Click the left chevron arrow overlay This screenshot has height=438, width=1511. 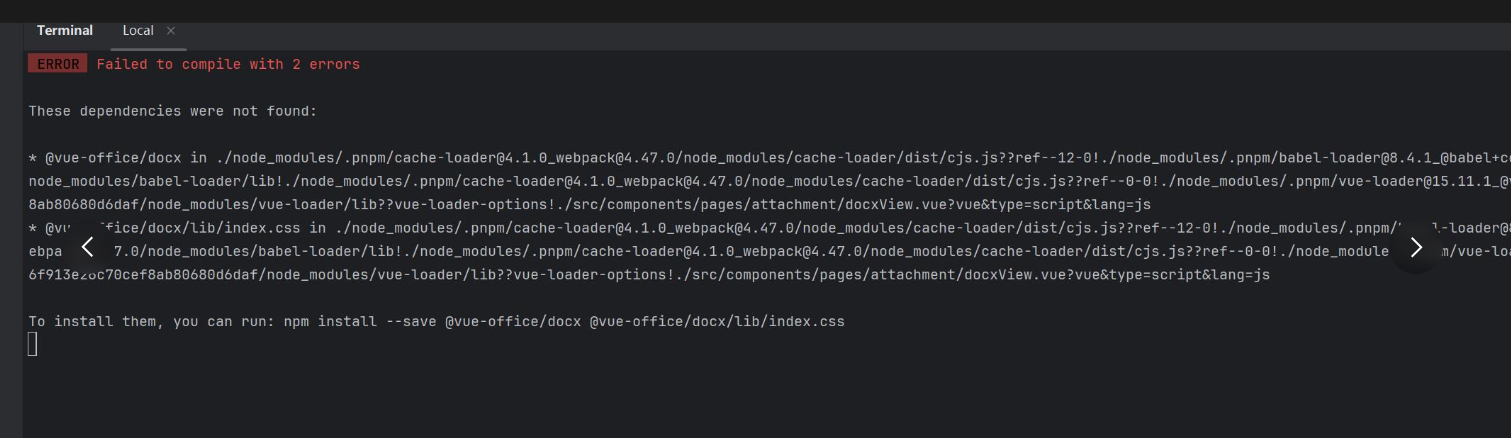pyautogui.click(x=87, y=247)
